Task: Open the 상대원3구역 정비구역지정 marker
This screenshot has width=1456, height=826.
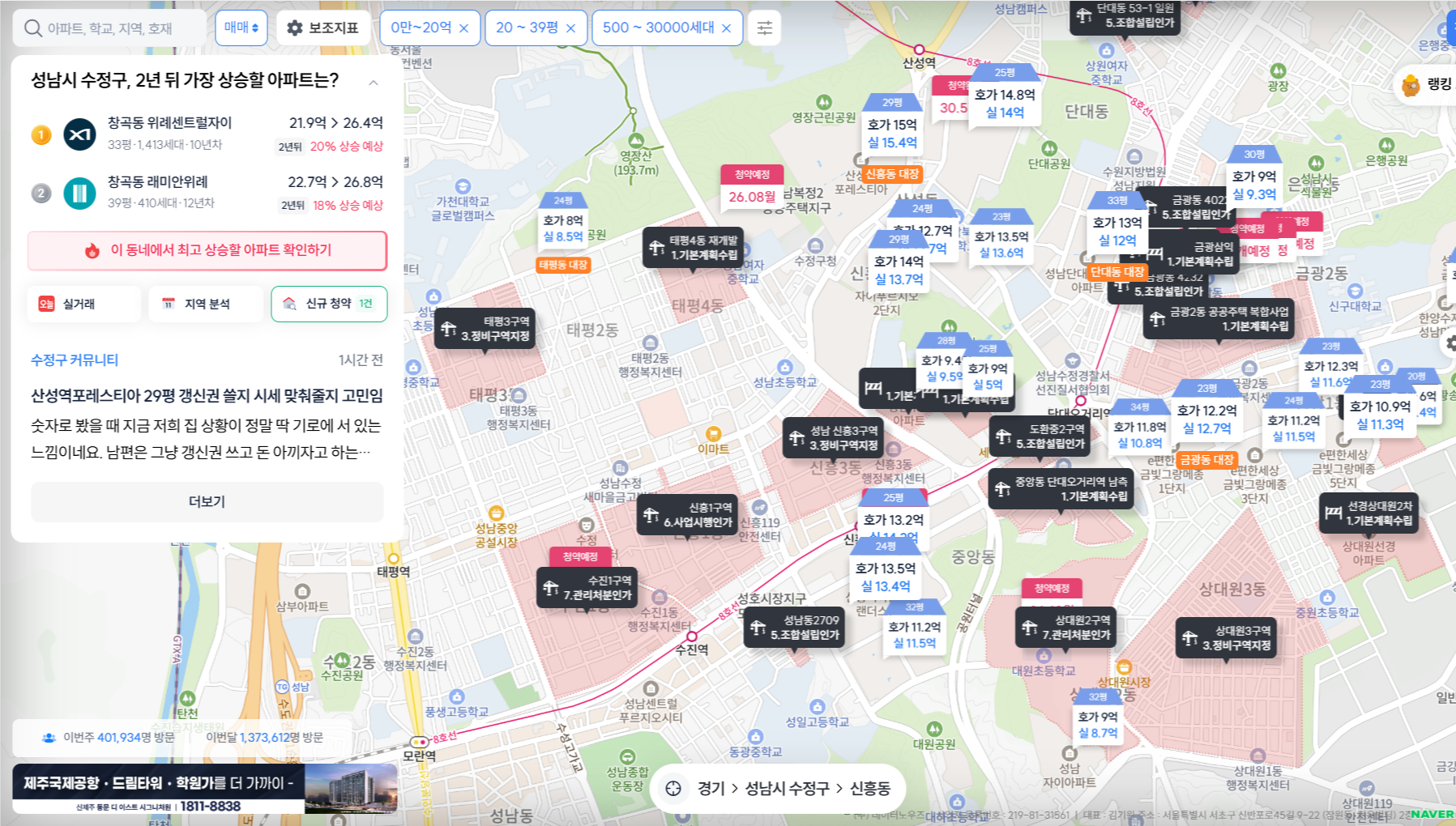Action: coord(1226,637)
